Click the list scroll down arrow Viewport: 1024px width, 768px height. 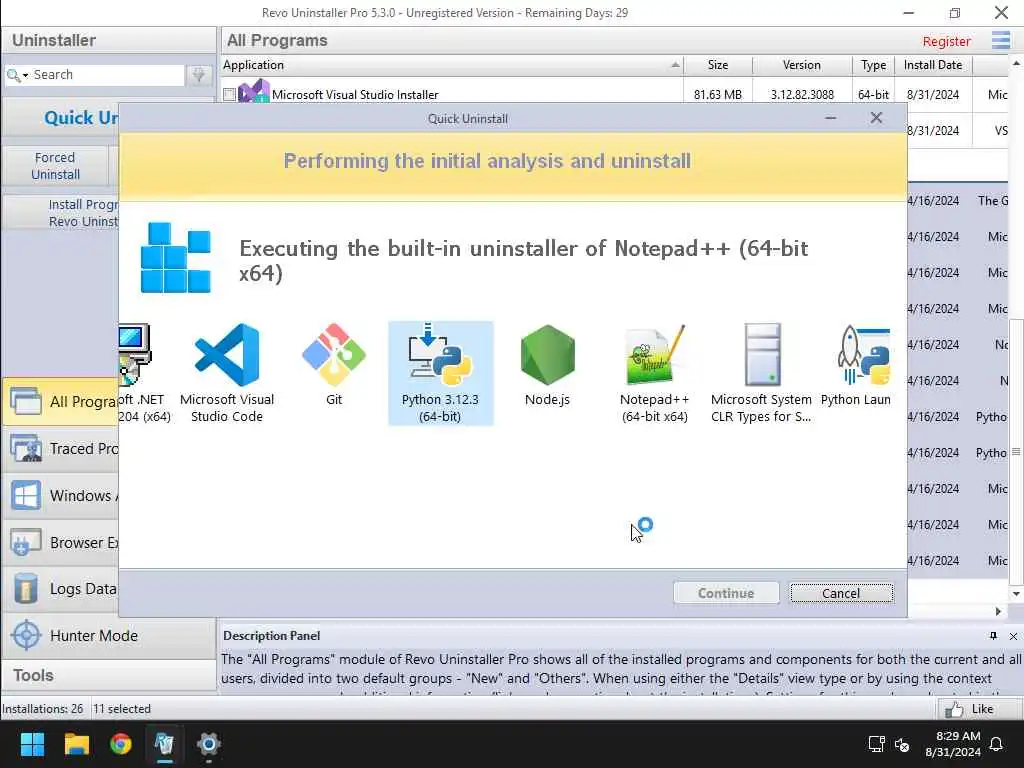(1016, 594)
